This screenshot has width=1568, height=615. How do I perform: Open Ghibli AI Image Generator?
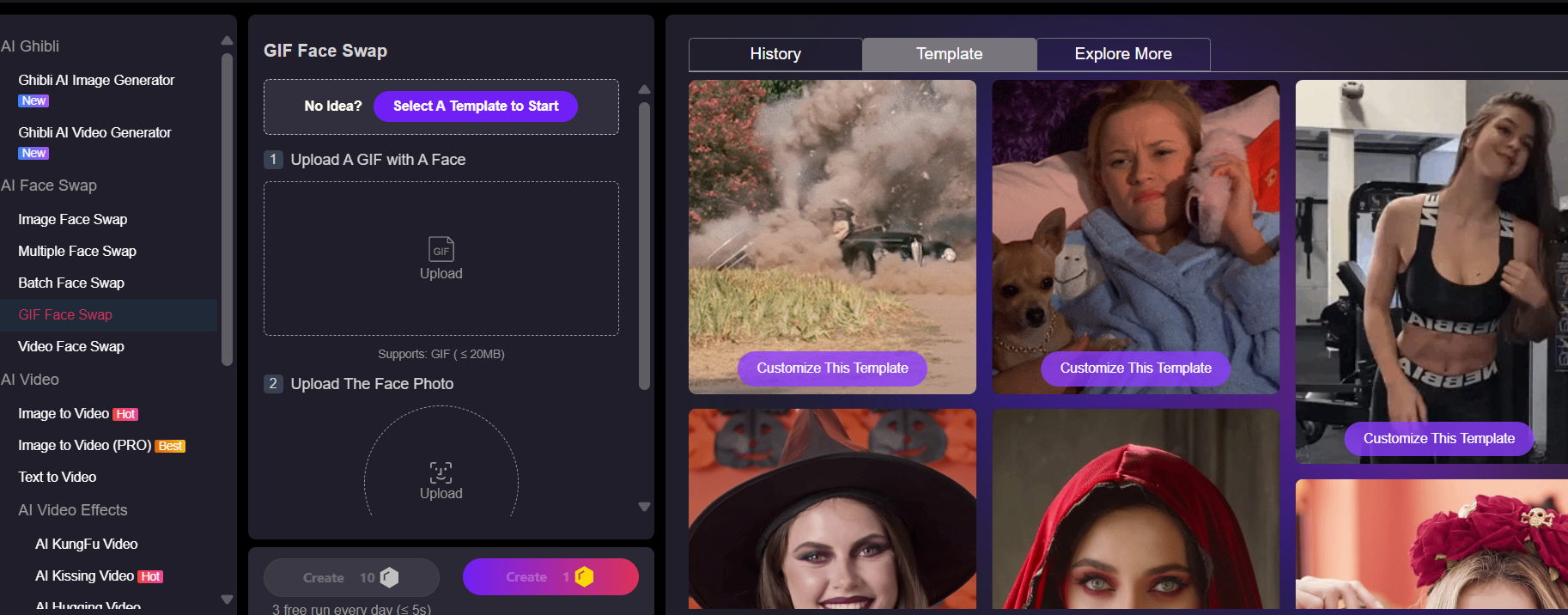tap(96, 80)
